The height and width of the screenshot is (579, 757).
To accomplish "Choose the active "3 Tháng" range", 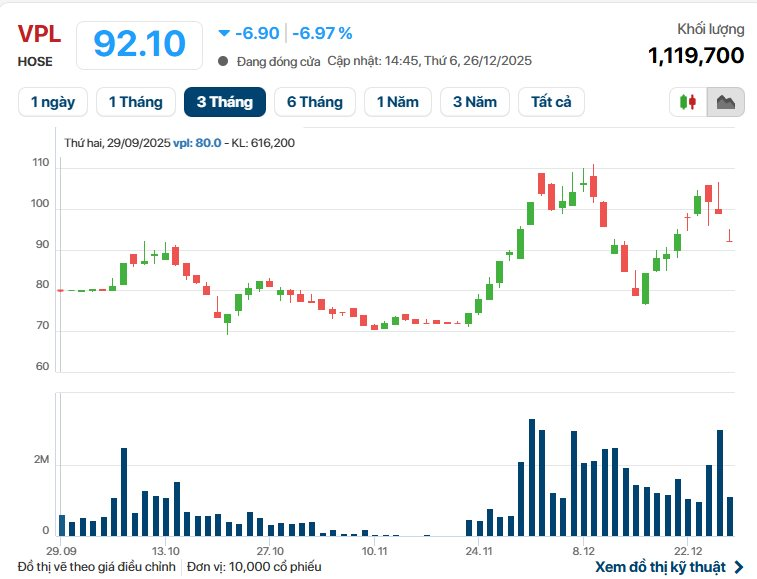I will (225, 102).
